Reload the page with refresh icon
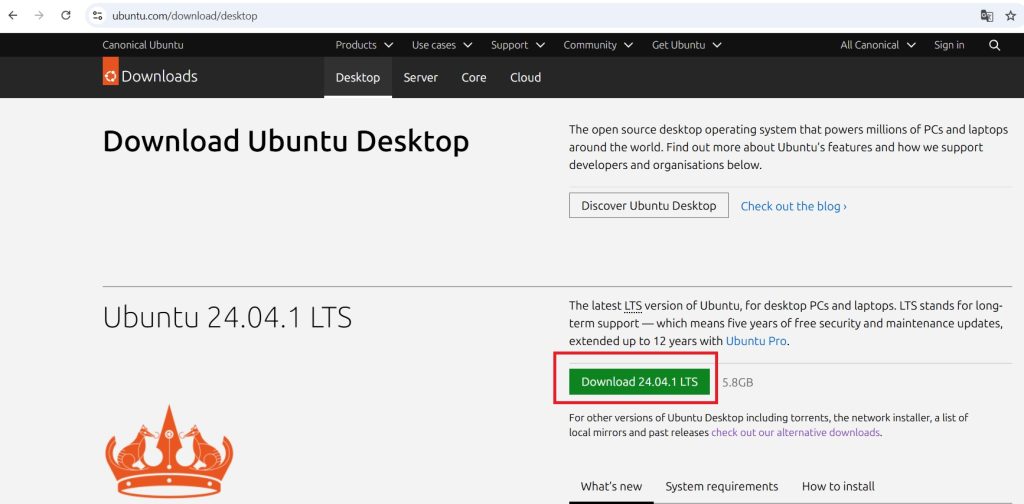The image size is (1024, 504). click(66, 16)
